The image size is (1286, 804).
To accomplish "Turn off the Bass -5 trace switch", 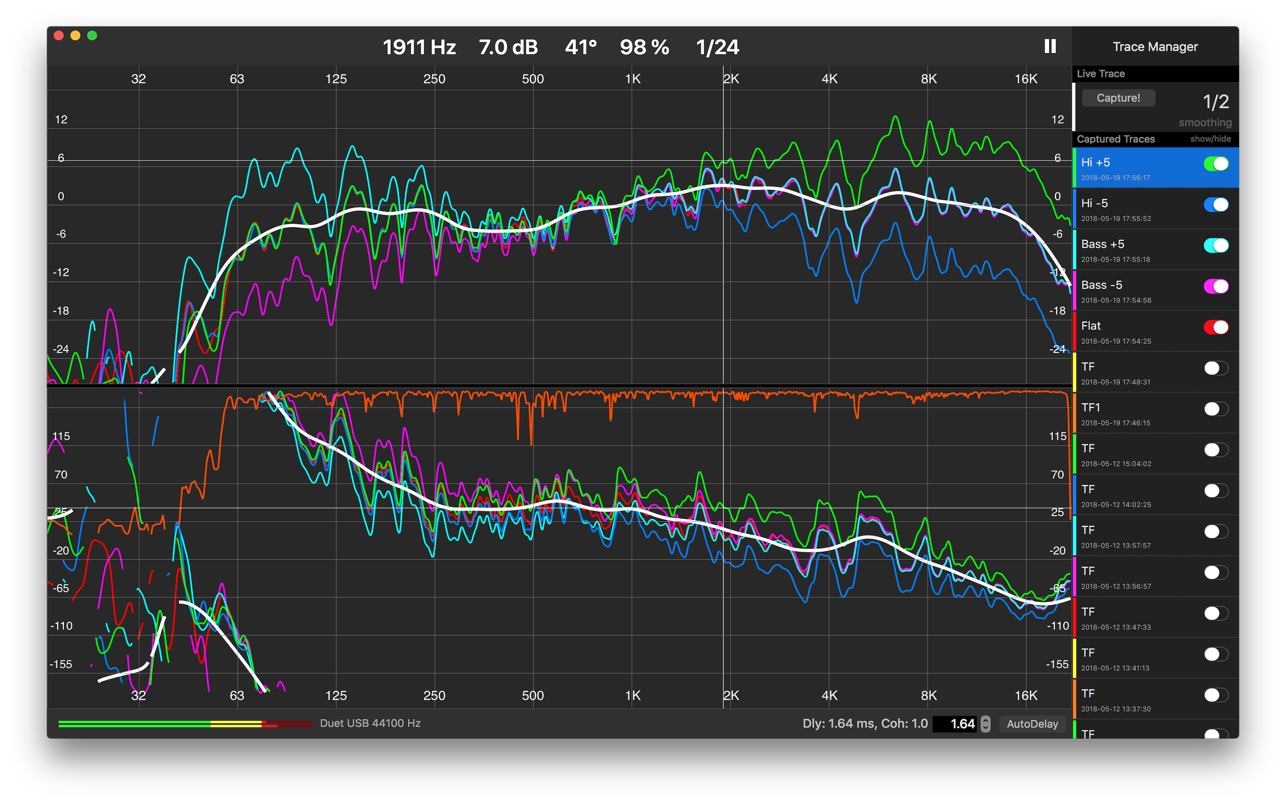I will [x=1215, y=287].
